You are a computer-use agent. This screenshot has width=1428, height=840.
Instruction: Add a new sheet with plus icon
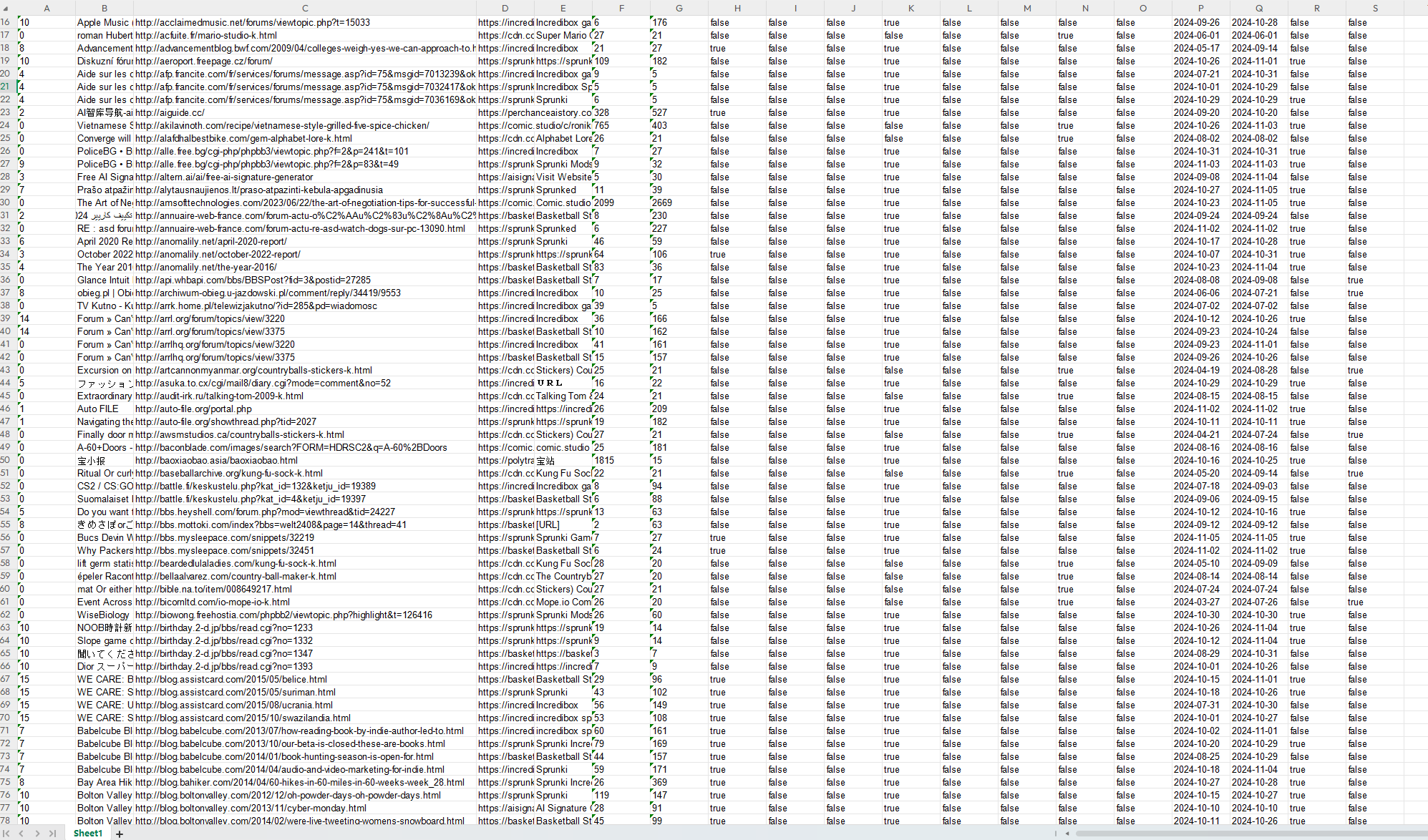coord(120,834)
